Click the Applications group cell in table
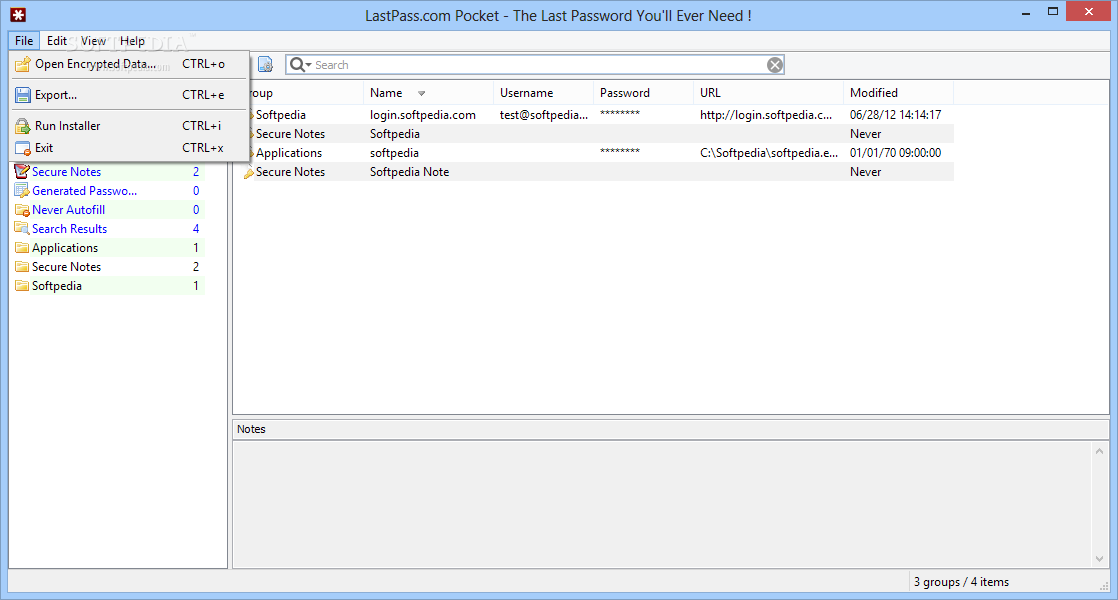This screenshot has width=1118, height=600. tap(289, 153)
